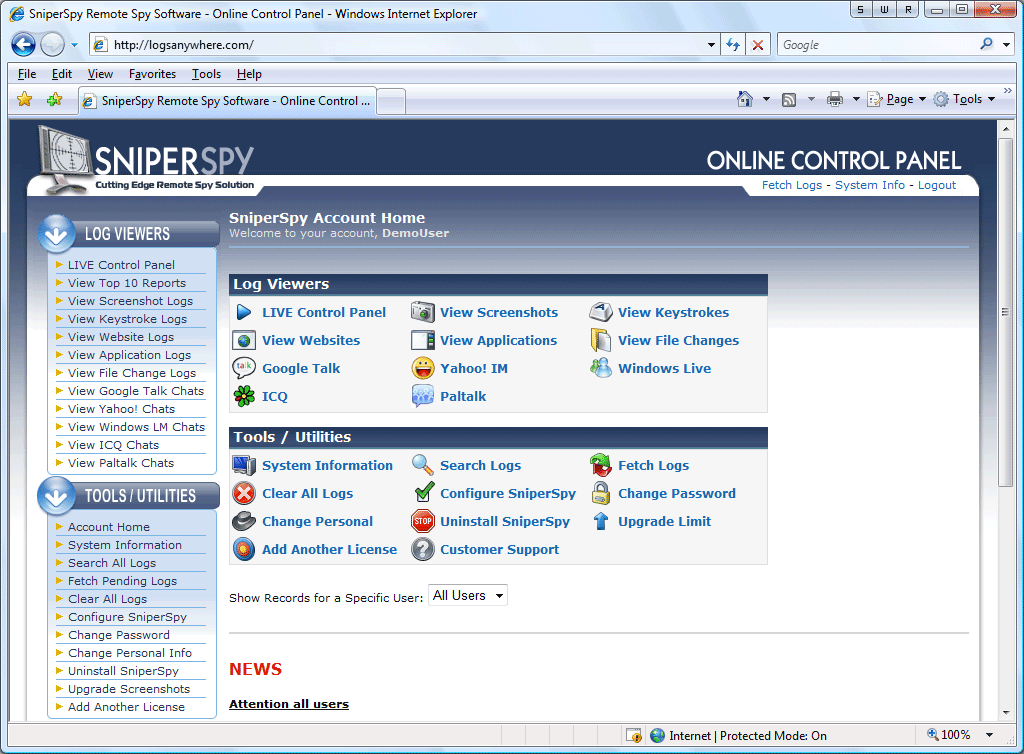Click the Add to Favorites icon
This screenshot has height=754, width=1024.
(55, 99)
